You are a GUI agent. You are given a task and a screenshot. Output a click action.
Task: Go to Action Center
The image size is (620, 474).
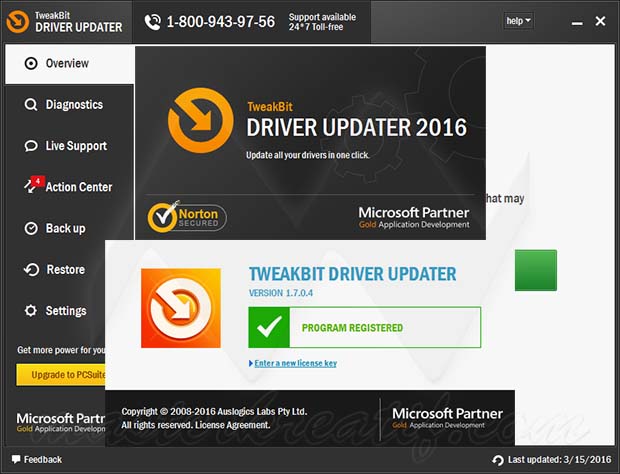click(70, 187)
